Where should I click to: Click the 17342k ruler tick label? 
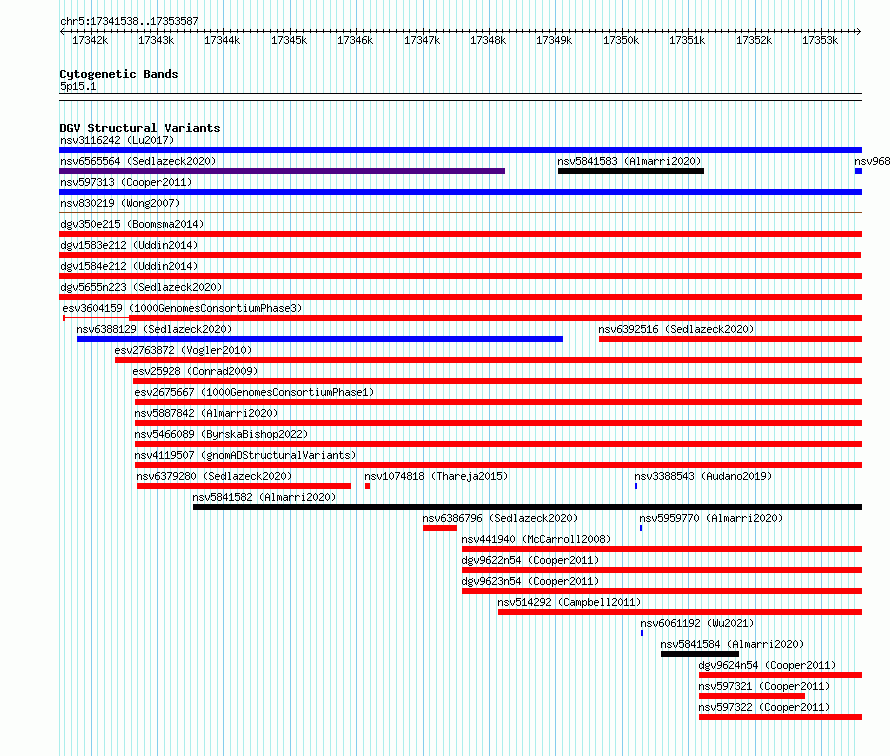click(90, 40)
